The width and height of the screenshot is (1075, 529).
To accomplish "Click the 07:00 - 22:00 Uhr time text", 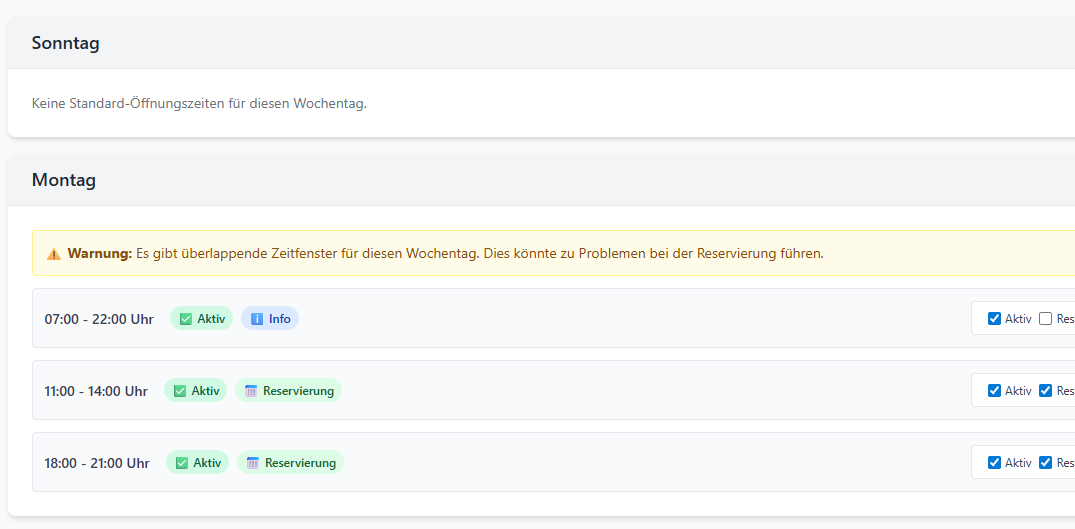I will [x=99, y=319].
